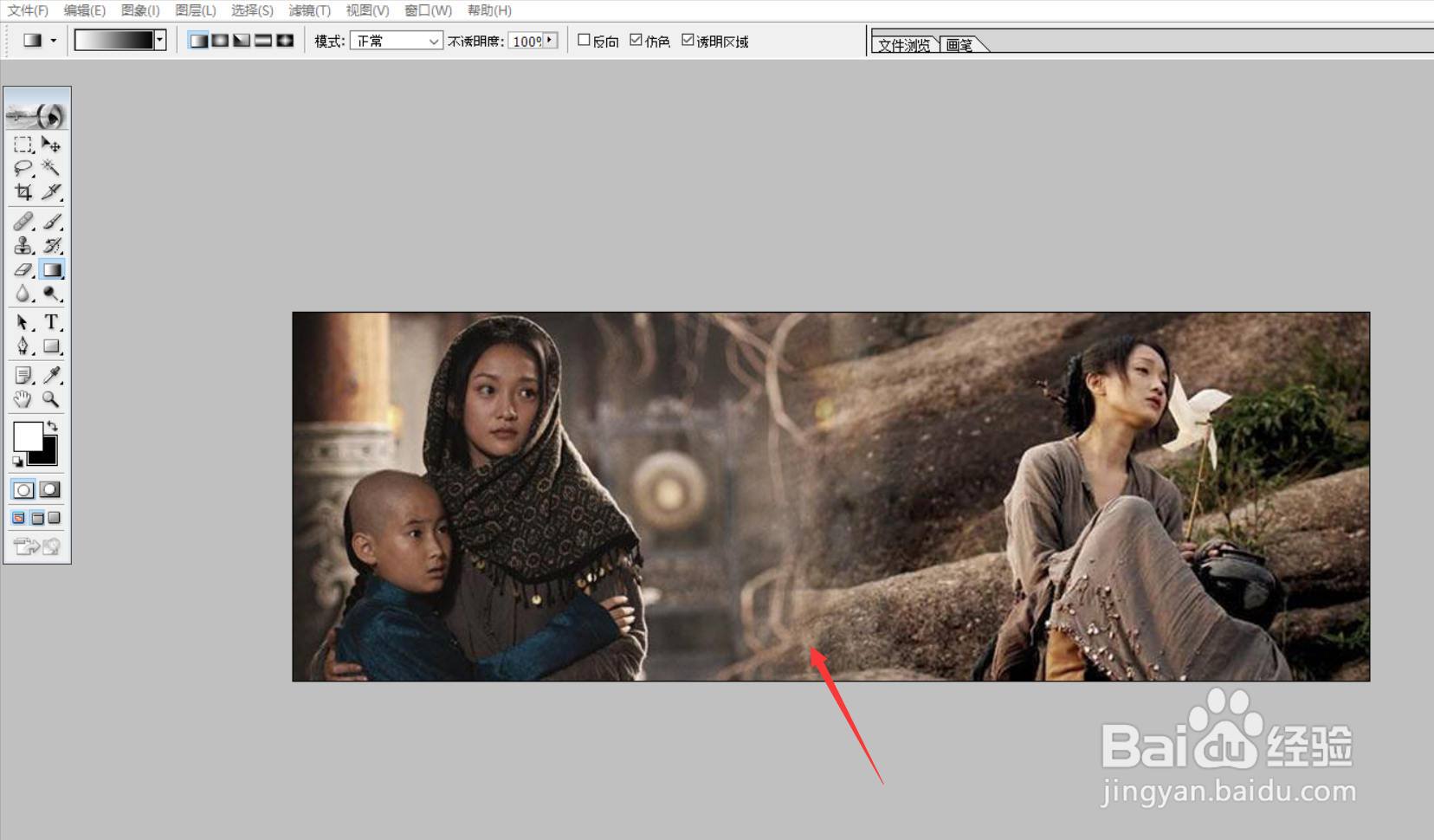Open the 图象(I) menu
The width and height of the screenshot is (1434, 840).
pyautogui.click(x=140, y=10)
